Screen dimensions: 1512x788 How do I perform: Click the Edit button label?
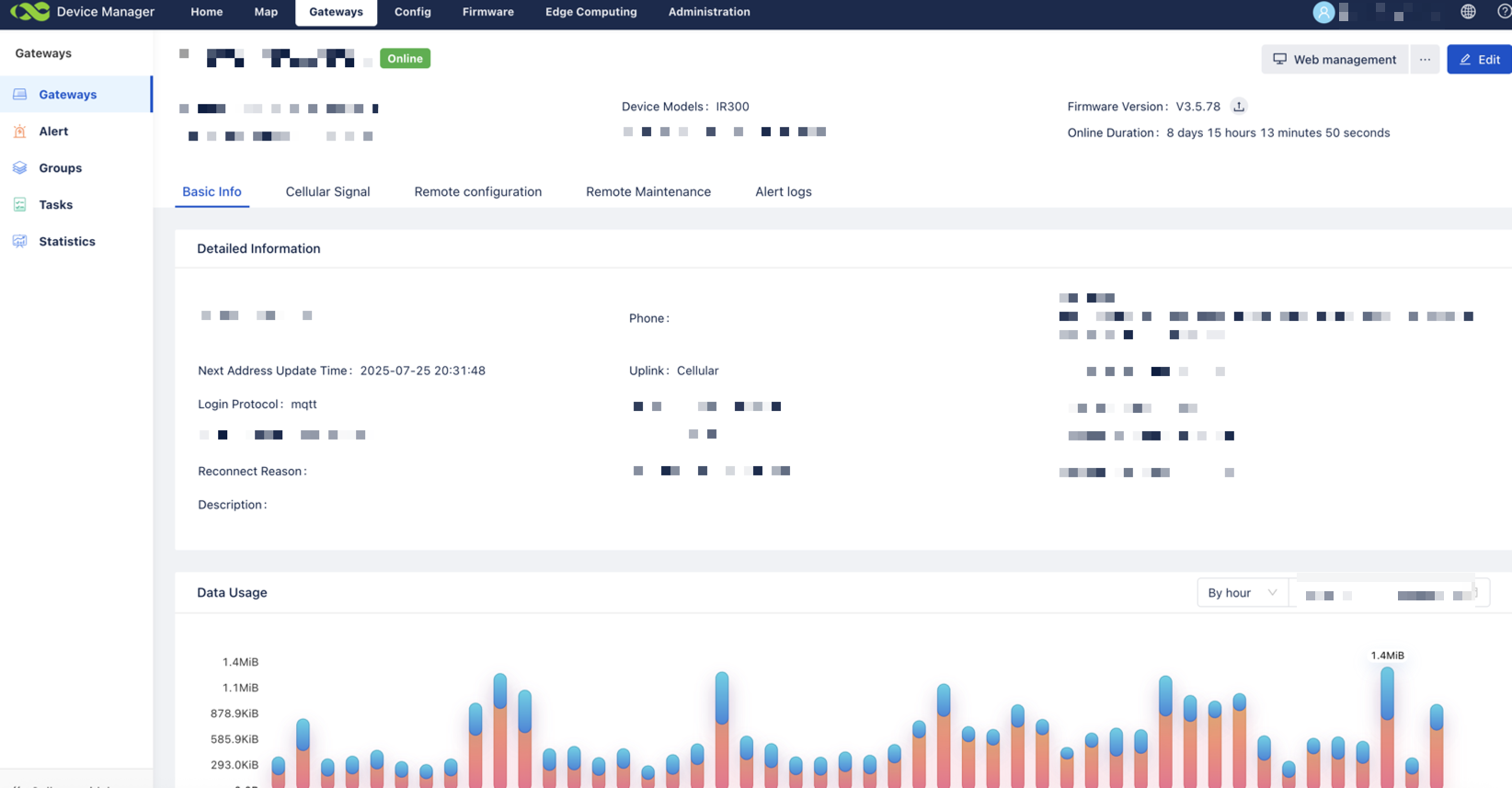(x=1489, y=59)
